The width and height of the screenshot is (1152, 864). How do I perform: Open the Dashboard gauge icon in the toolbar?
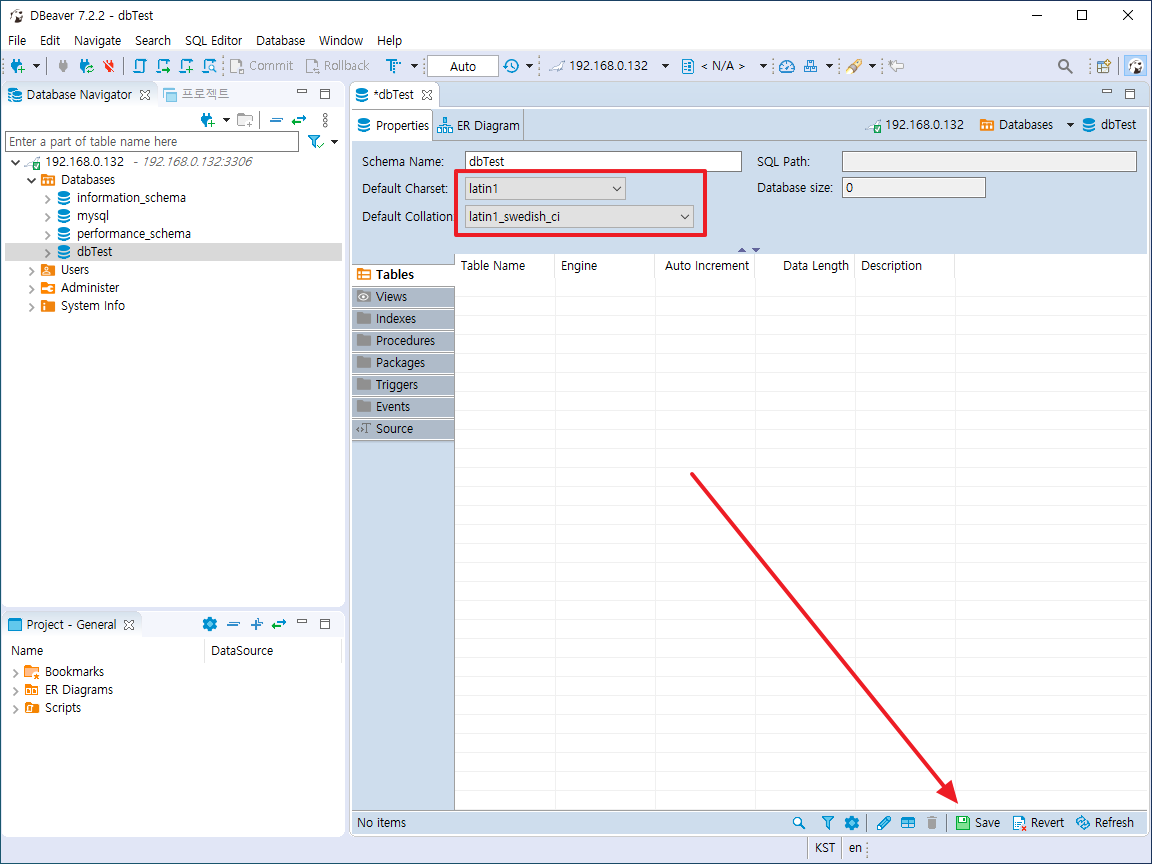[x=787, y=66]
